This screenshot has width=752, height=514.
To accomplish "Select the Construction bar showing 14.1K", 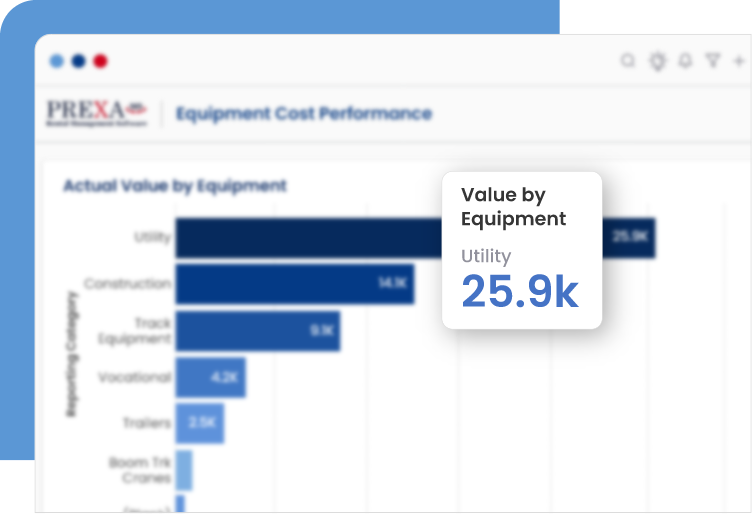I will tap(293, 283).
